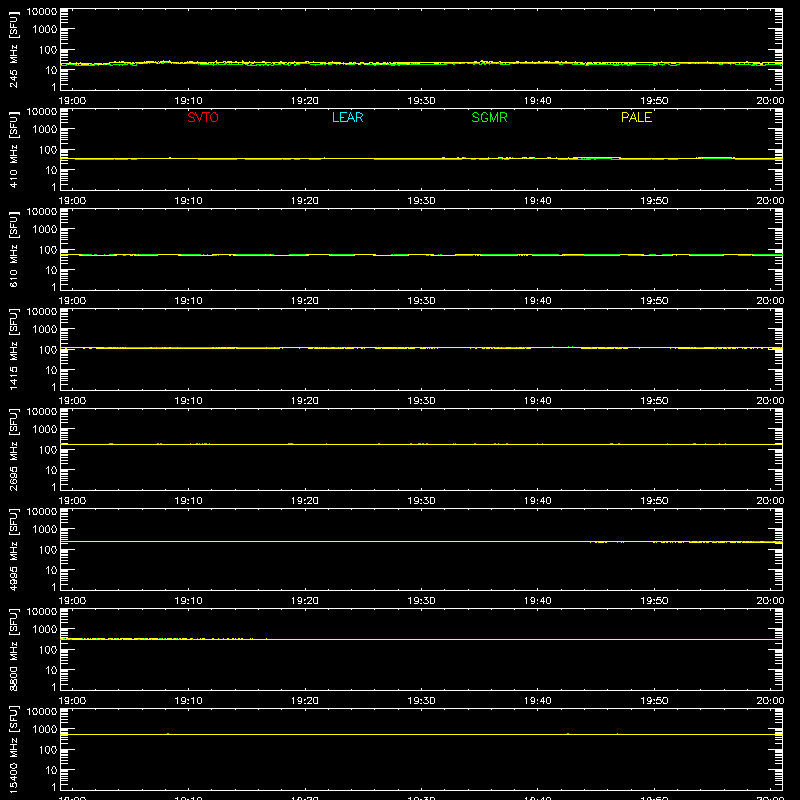Image resolution: width=800 pixels, height=800 pixels.
Task: Select the 245 MHz [SFU] axis title
Action: coord(14,49)
